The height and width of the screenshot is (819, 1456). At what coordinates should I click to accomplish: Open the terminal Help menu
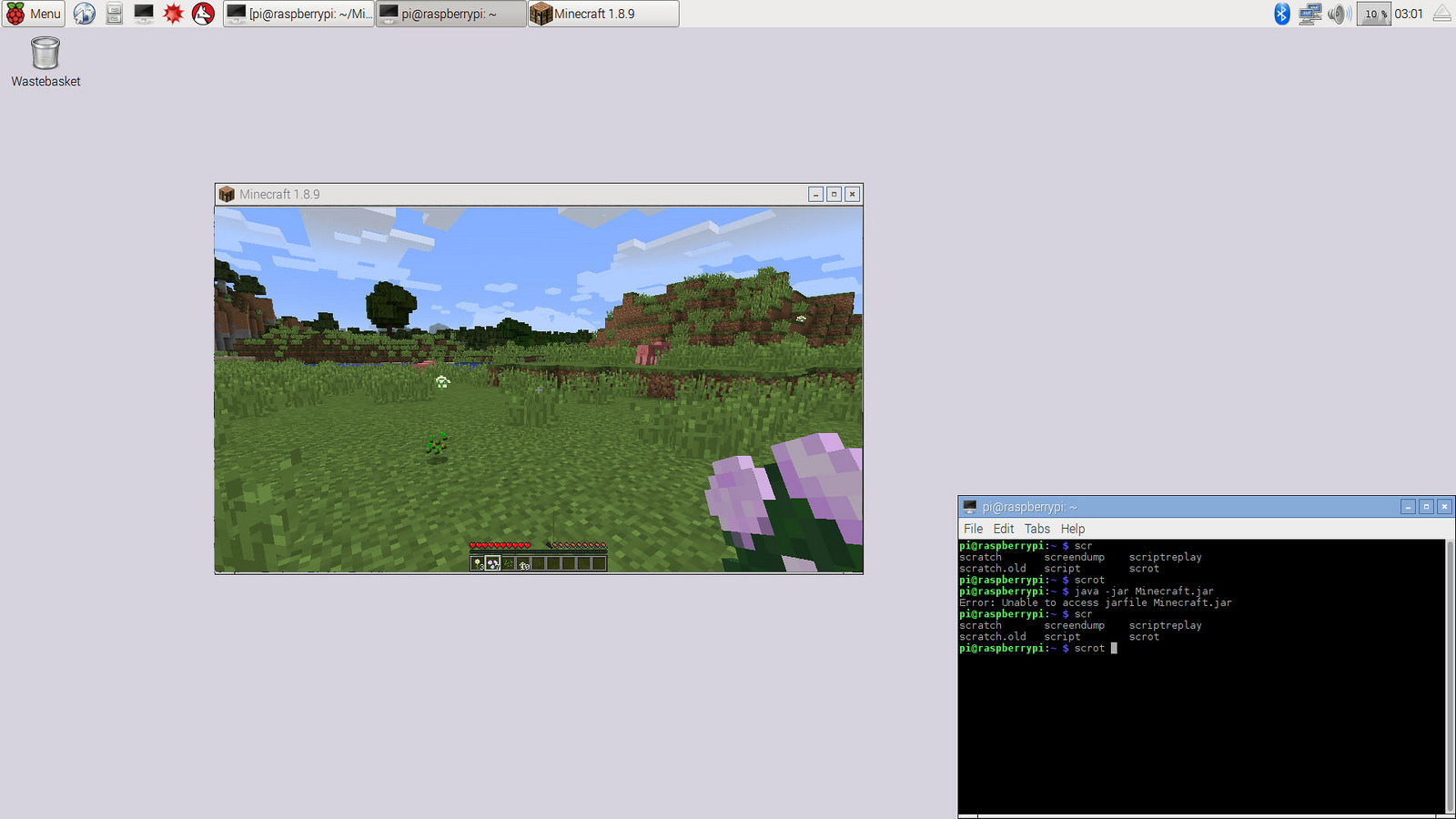point(1072,529)
